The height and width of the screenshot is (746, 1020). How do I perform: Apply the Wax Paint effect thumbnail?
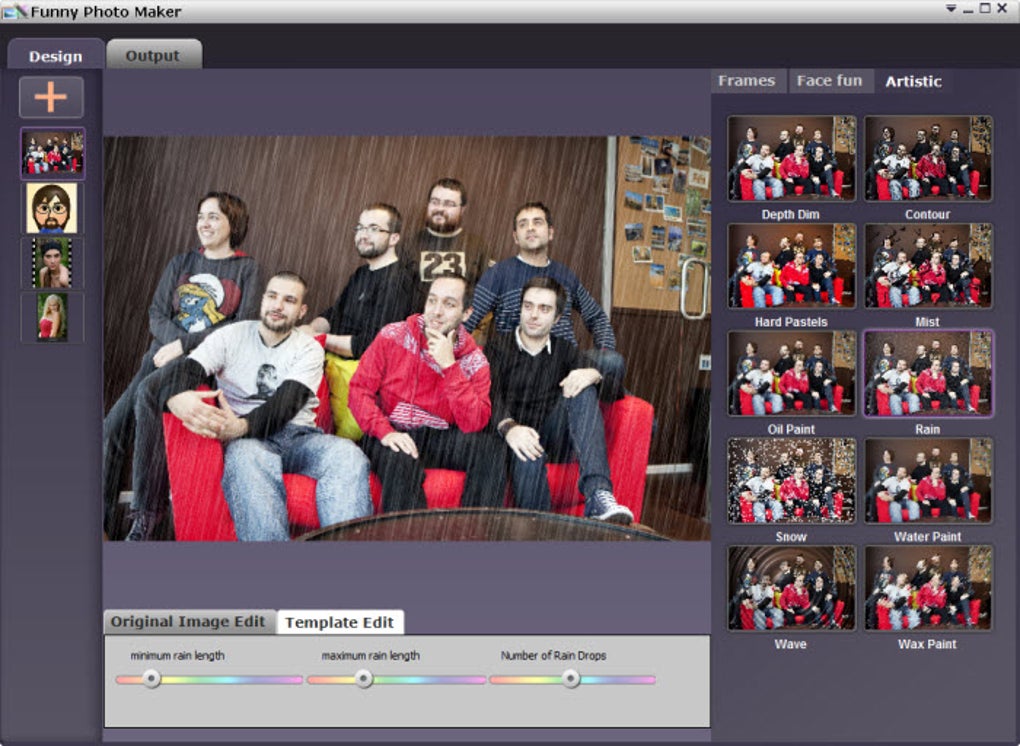(x=928, y=587)
